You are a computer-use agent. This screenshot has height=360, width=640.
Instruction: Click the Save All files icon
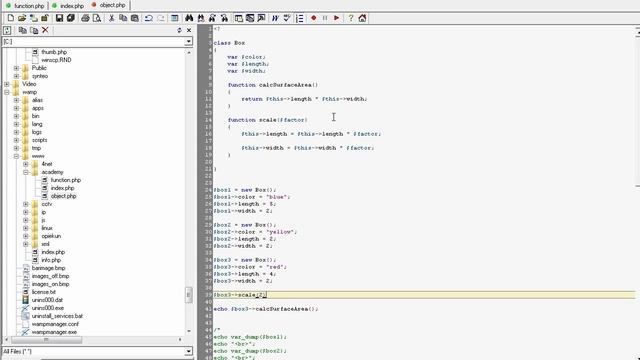(71, 18)
